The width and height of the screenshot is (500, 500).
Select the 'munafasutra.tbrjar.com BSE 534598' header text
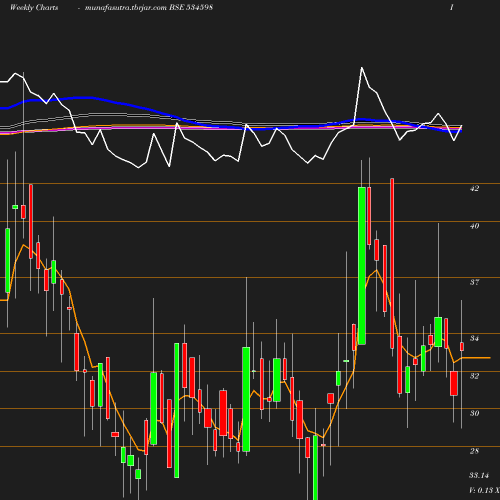pyautogui.click(x=149, y=7)
